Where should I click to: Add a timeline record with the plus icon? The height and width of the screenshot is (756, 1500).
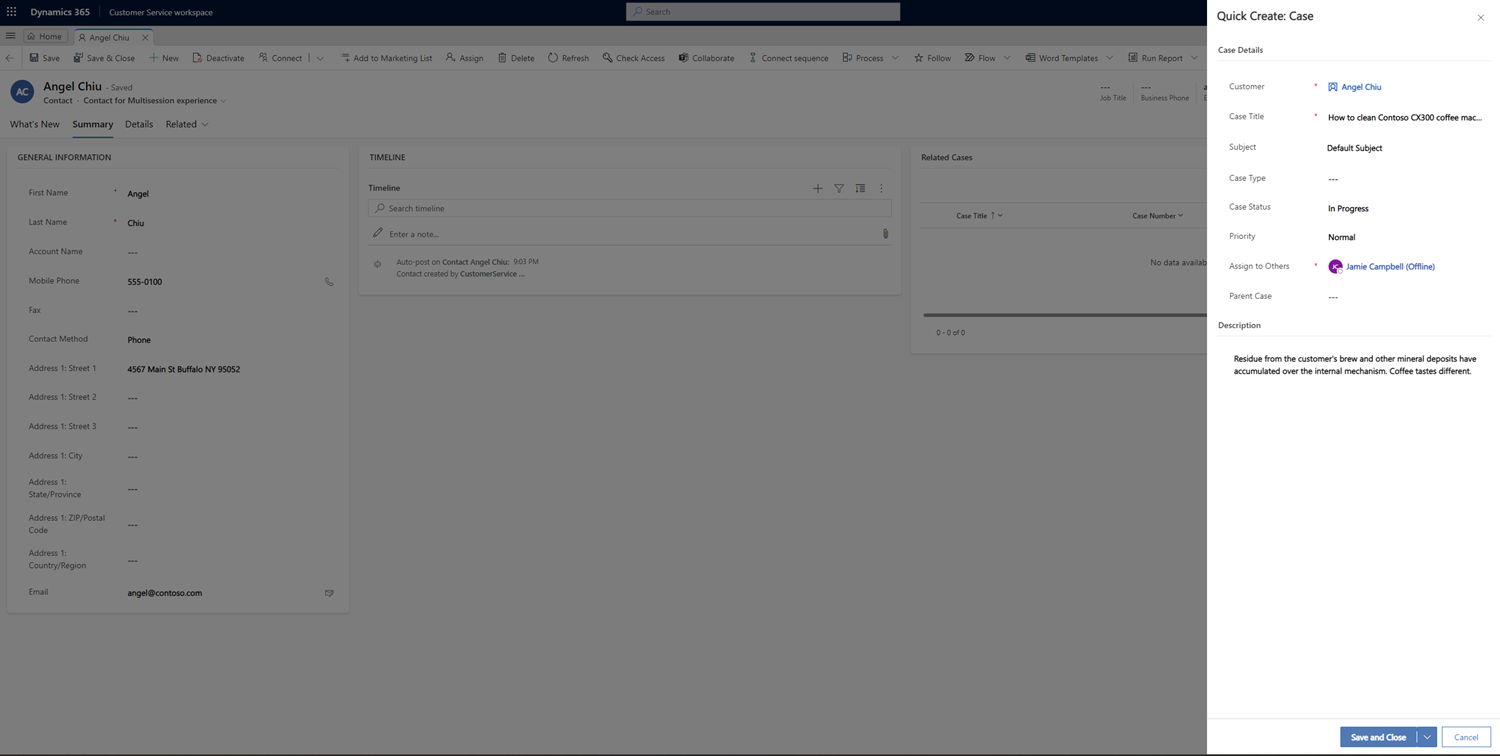(818, 188)
